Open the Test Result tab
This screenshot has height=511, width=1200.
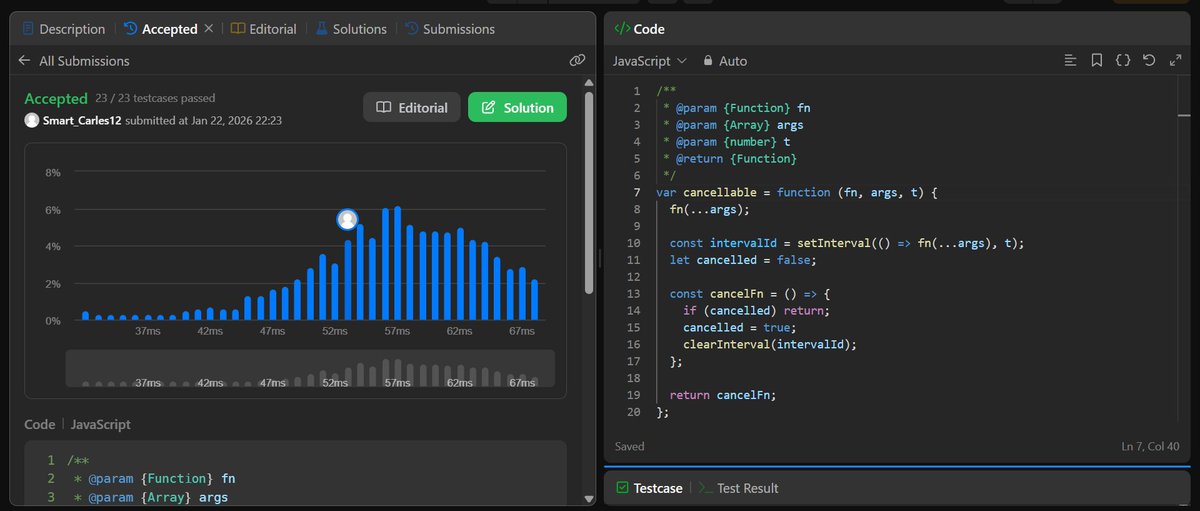click(738, 488)
